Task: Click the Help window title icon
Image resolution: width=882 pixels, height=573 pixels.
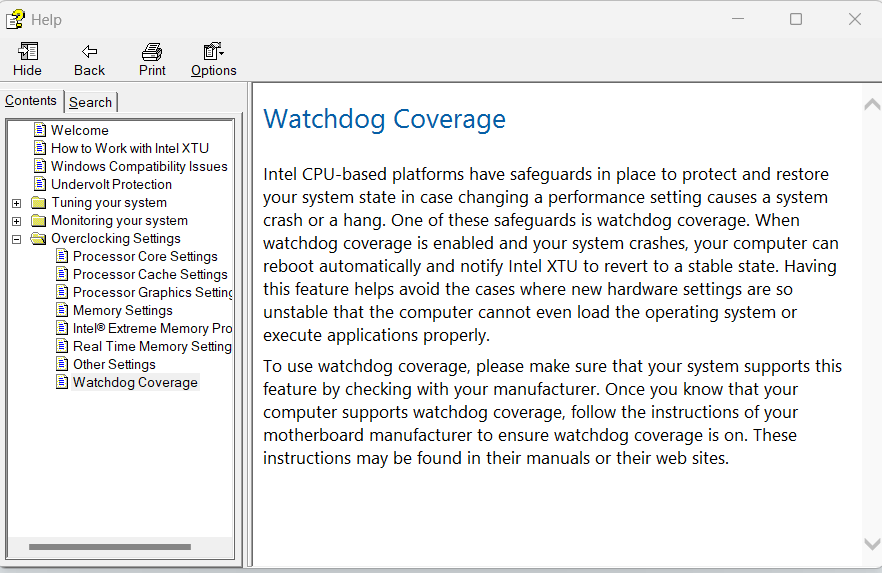Action: 15,19
